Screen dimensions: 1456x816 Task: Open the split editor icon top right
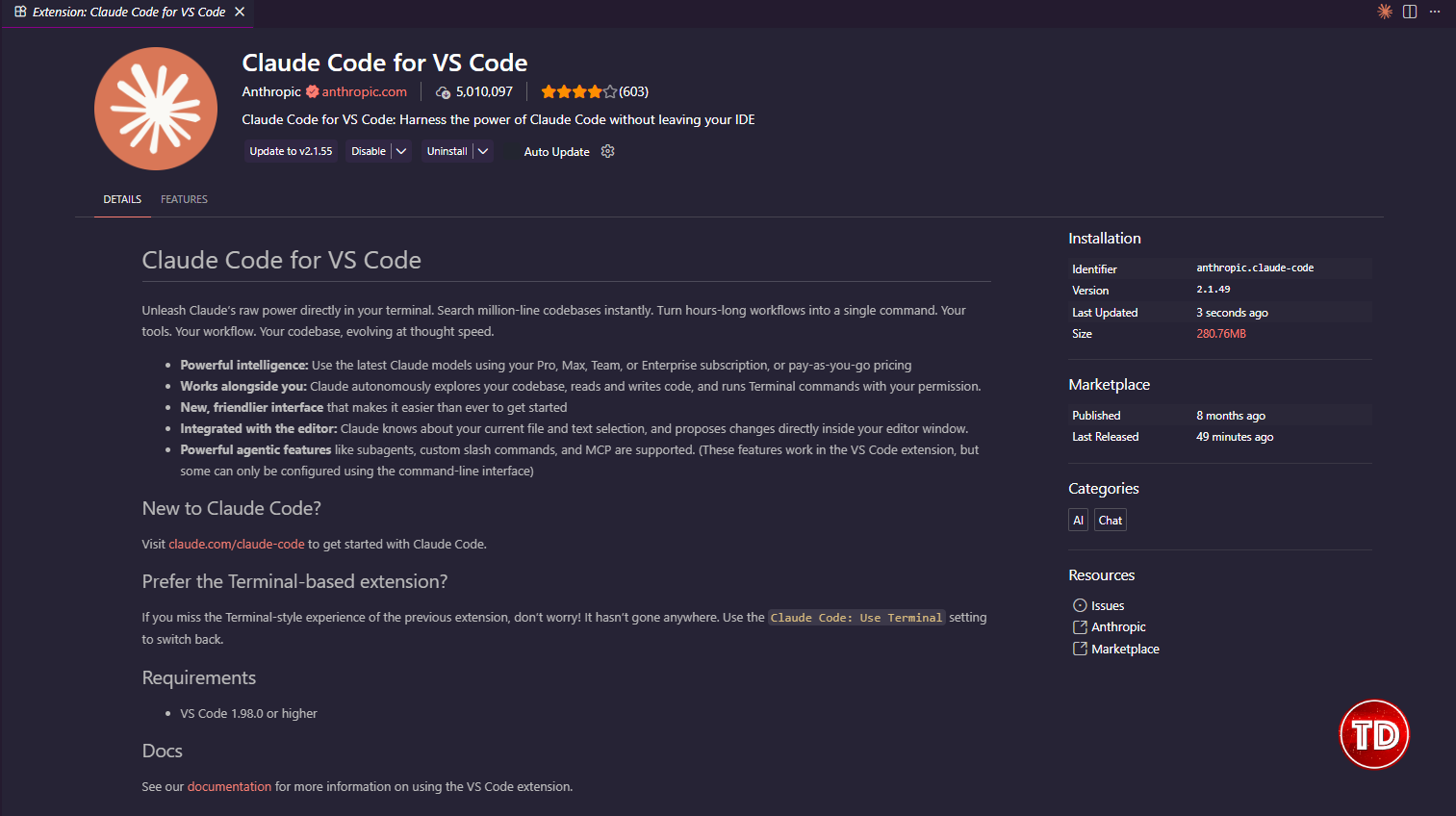pos(1409,12)
